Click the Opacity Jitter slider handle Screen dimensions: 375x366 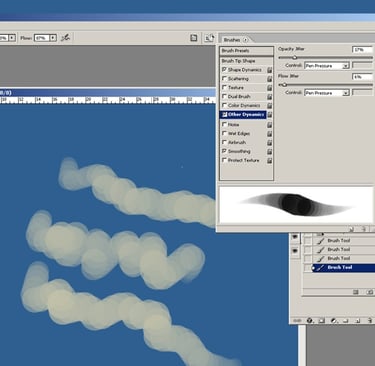point(295,58)
